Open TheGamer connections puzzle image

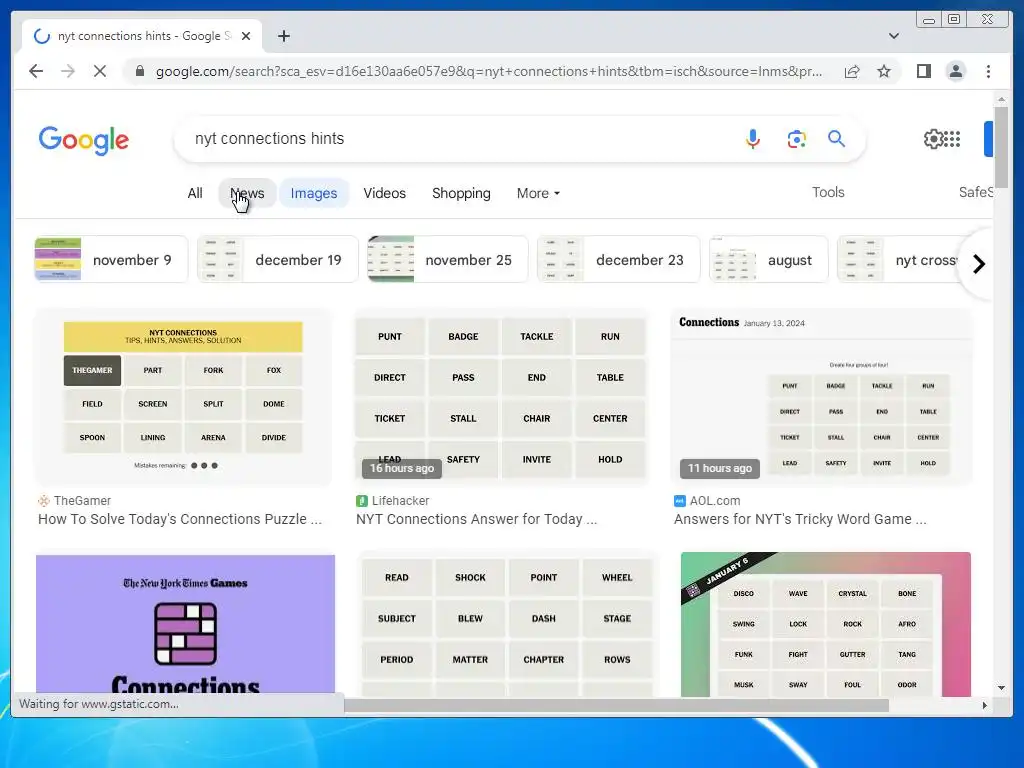183,397
